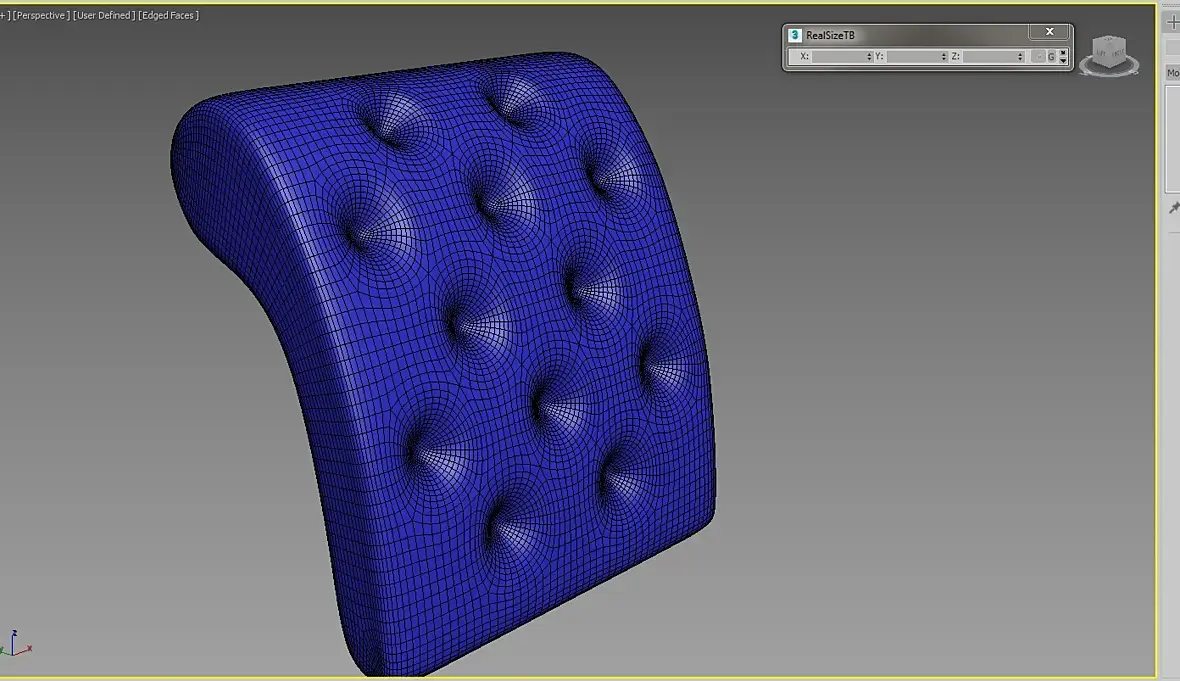The height and width of the screenshot is (681, 1180).
Task: Click the ViewCube navigation widget
Action: point(1109,55)
